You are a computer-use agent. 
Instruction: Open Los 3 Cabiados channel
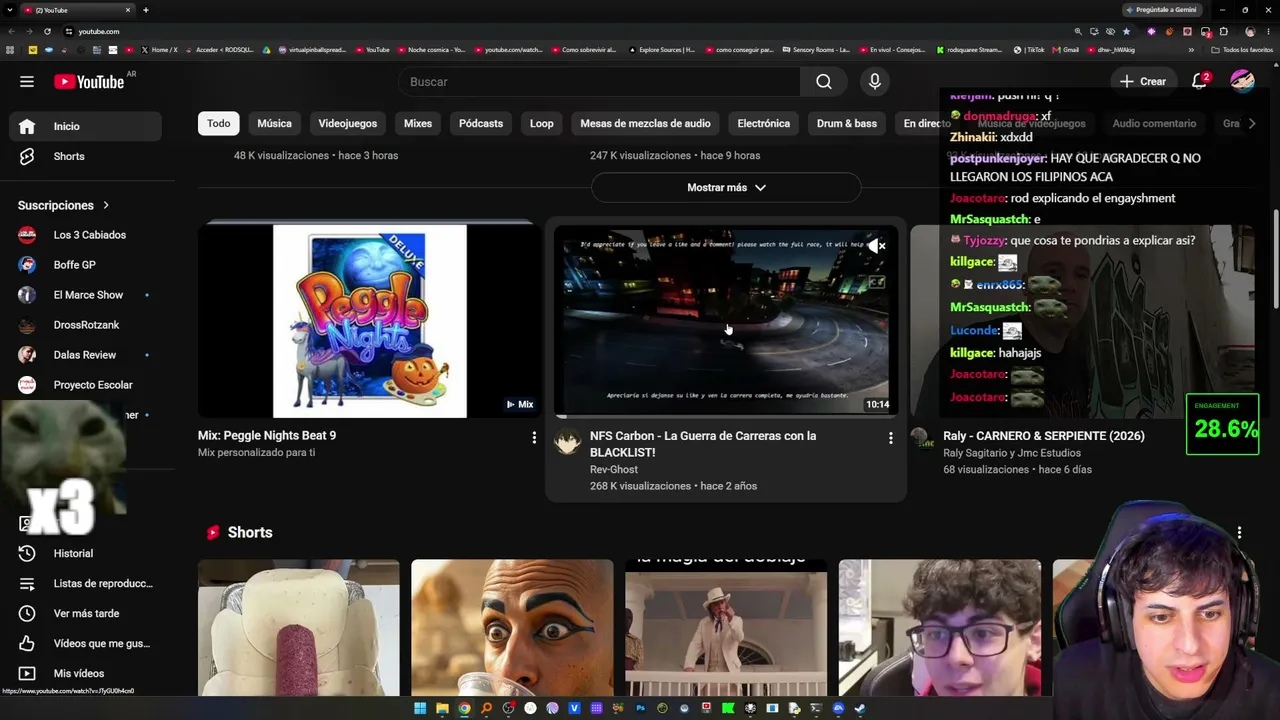coord(85,235)
